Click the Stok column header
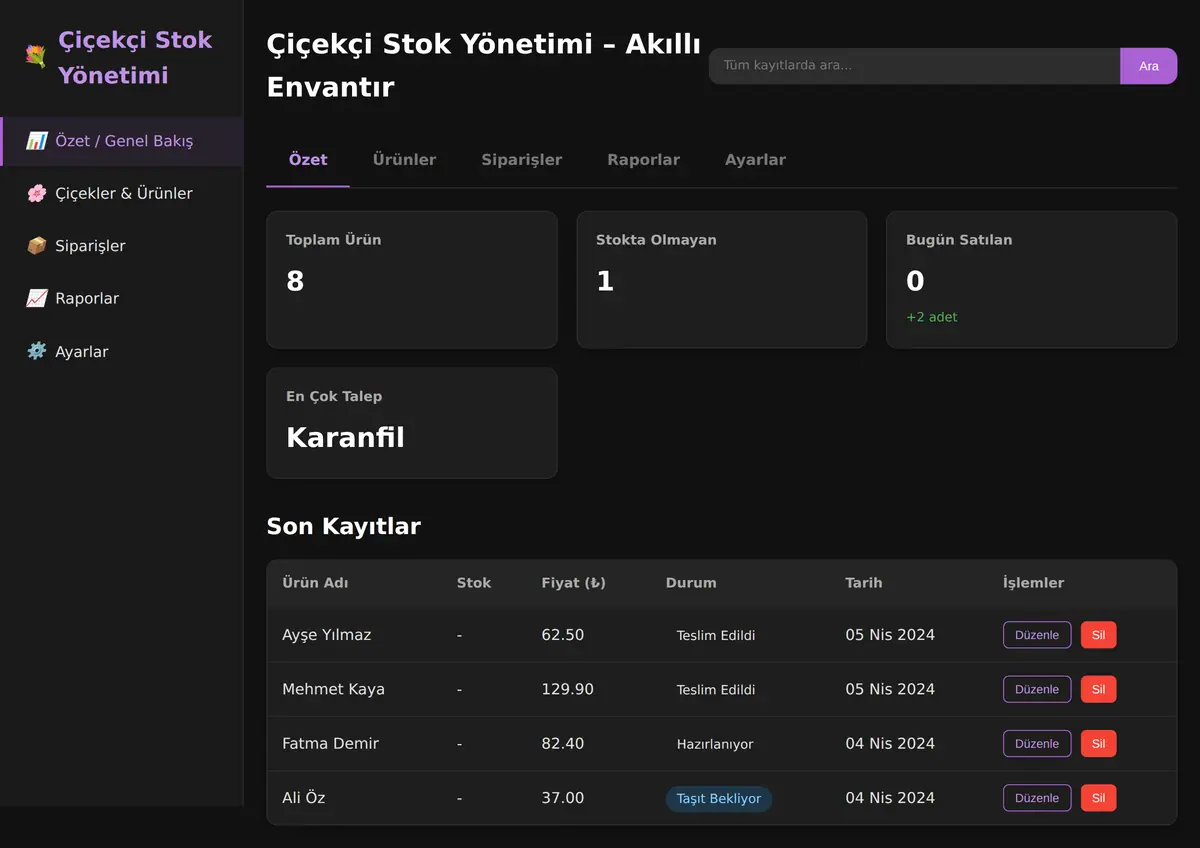Image resolution: width=1200 pixels, height=848 pixels. 474,583
